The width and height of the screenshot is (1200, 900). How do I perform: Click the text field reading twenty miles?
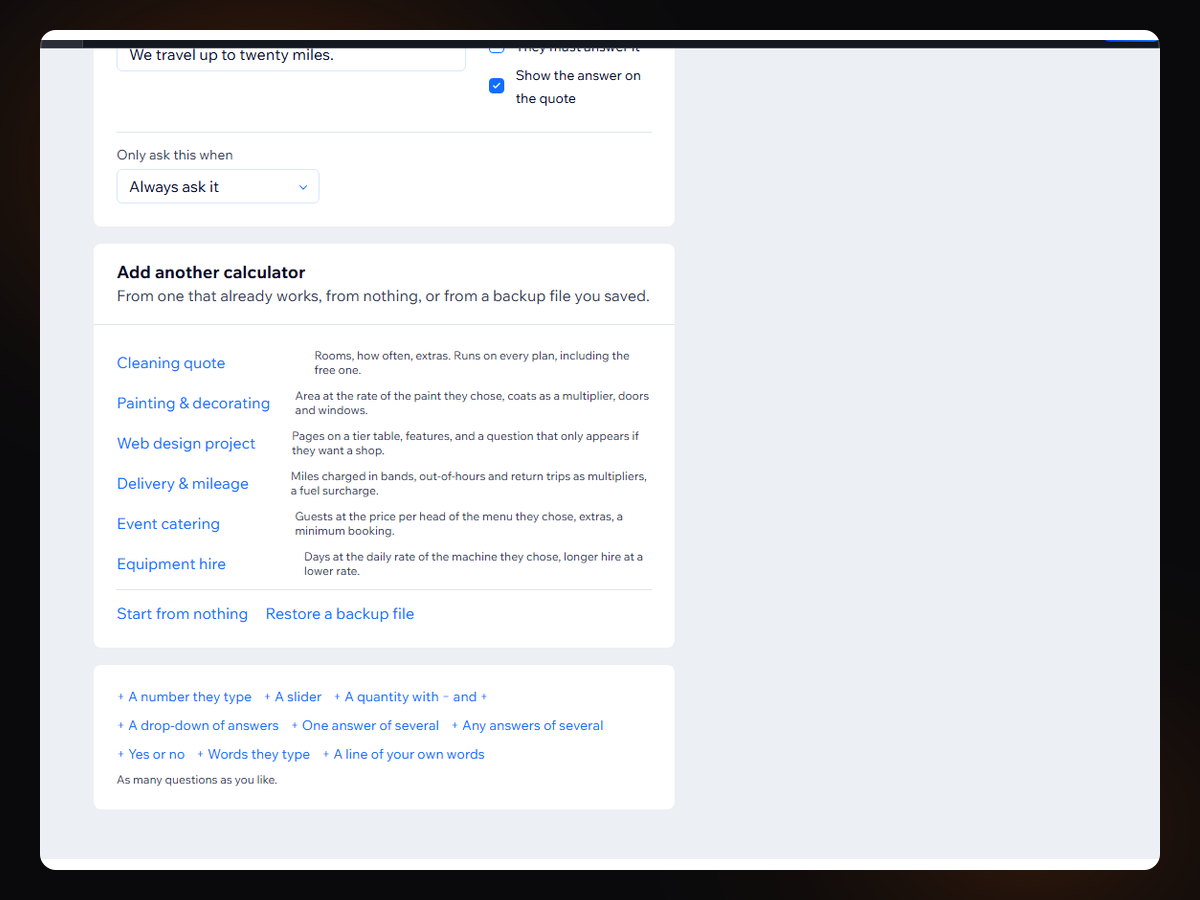[291, 58]
